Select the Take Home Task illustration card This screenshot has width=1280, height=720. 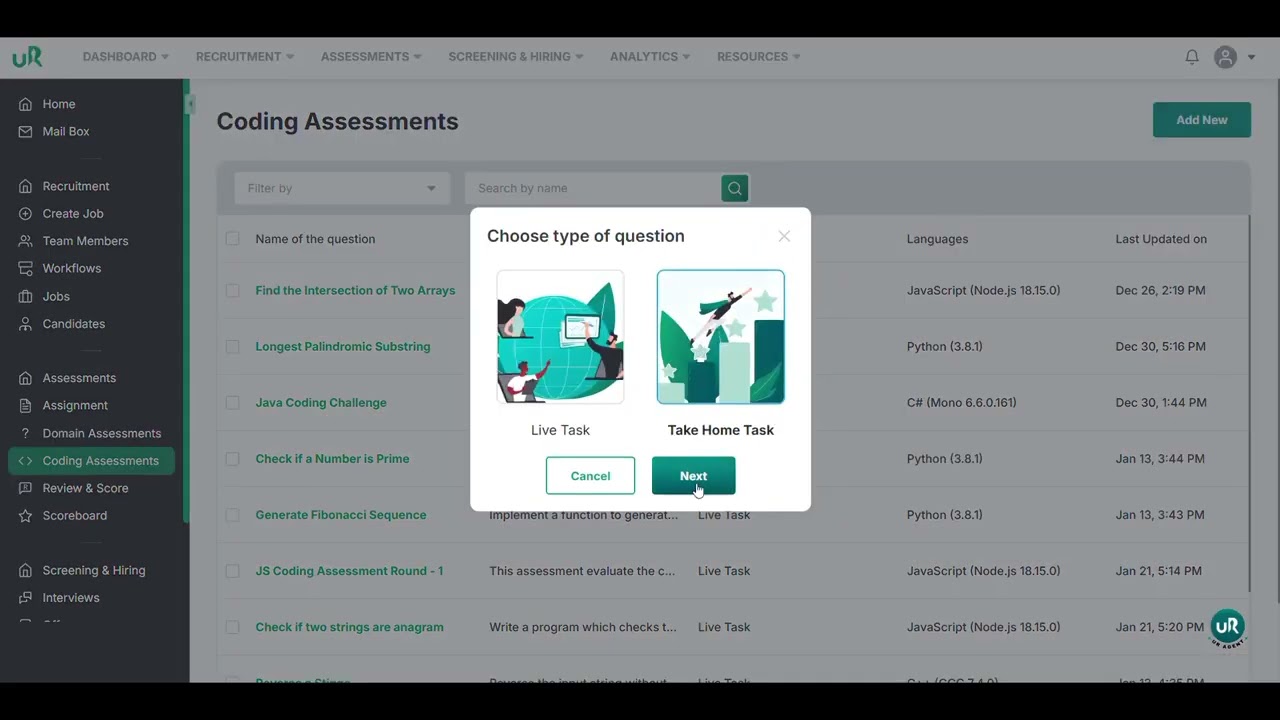pyautogui.click(x=721, y=337)
